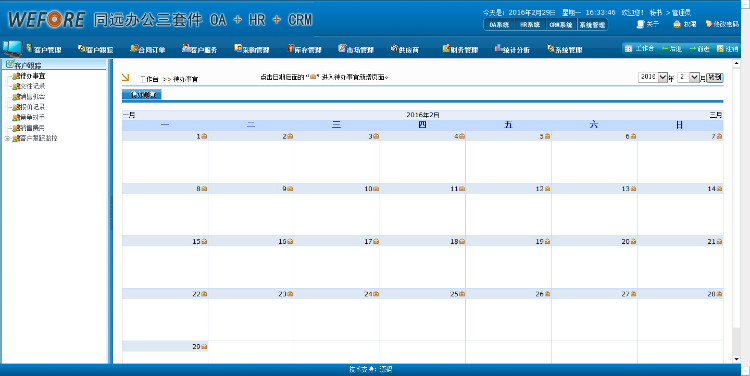
Task: Click the 客户跟踪 sidebar panel header
Action: click(54, 65)
